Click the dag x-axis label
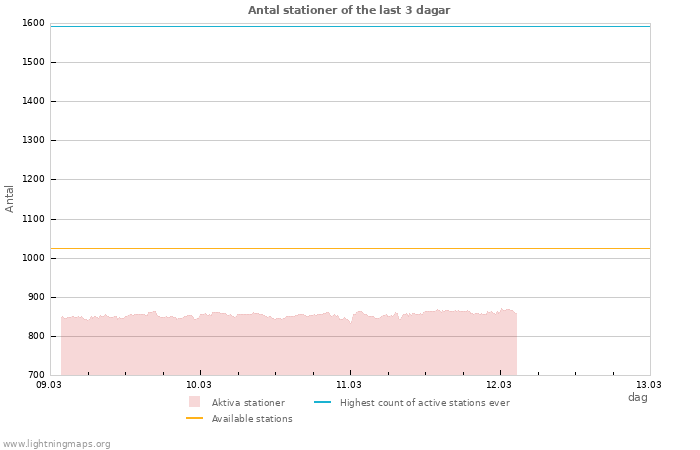Image resolution: width=700 pixels, height=450 pixels. 637,397
